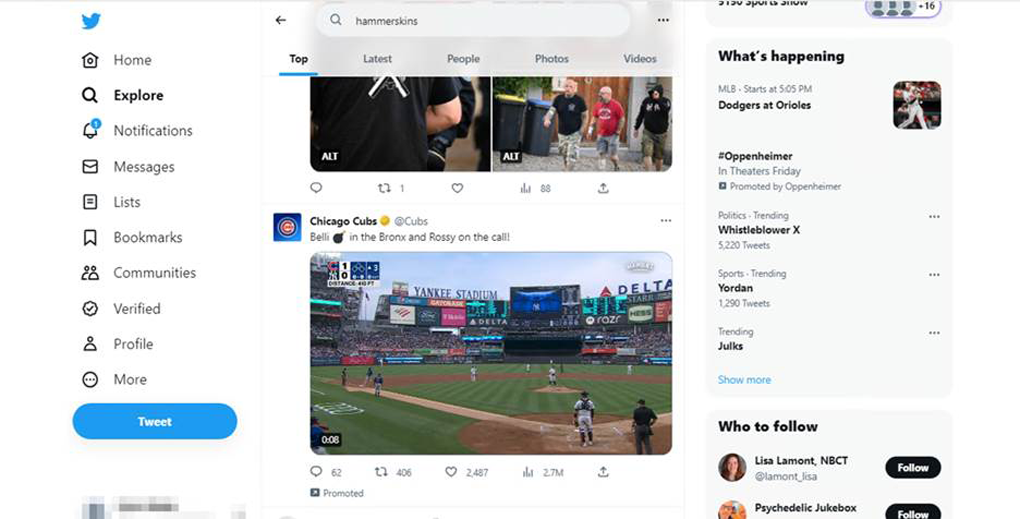Play the Yankee Stadium video

pos(491,353)
